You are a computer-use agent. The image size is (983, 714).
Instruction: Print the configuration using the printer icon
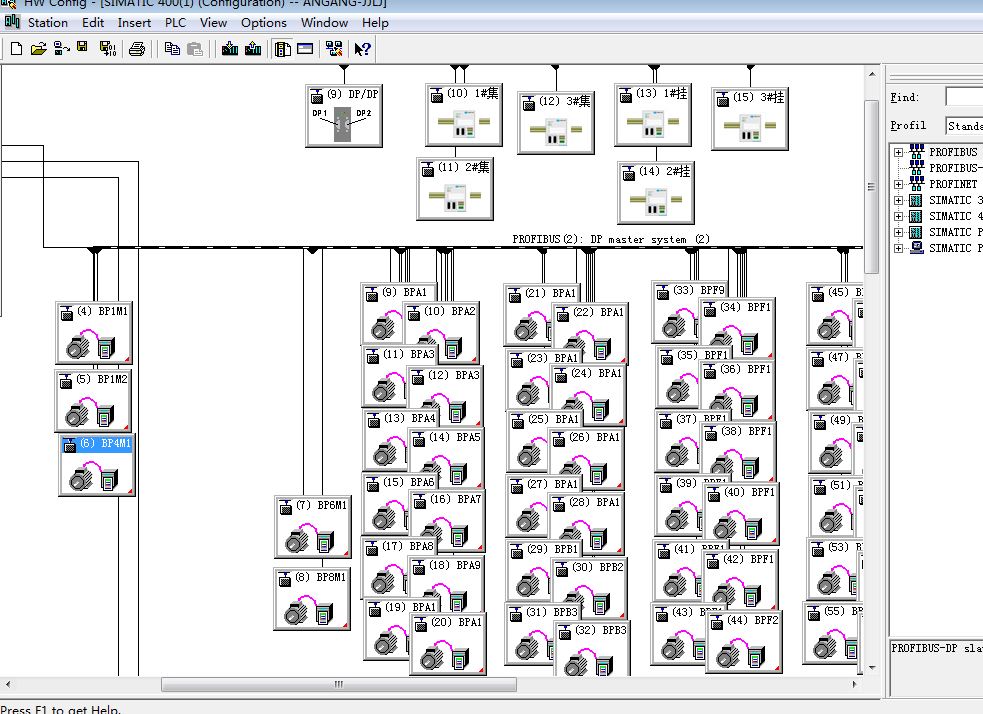[x=137, y=49]
